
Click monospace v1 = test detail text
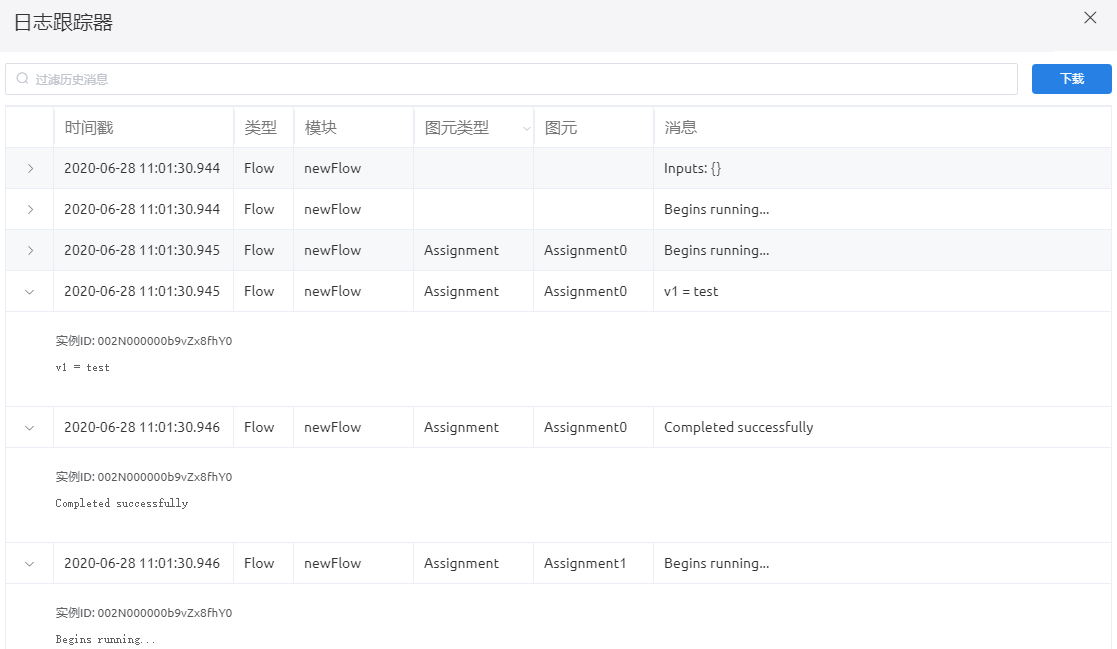(x=83, y=368)
